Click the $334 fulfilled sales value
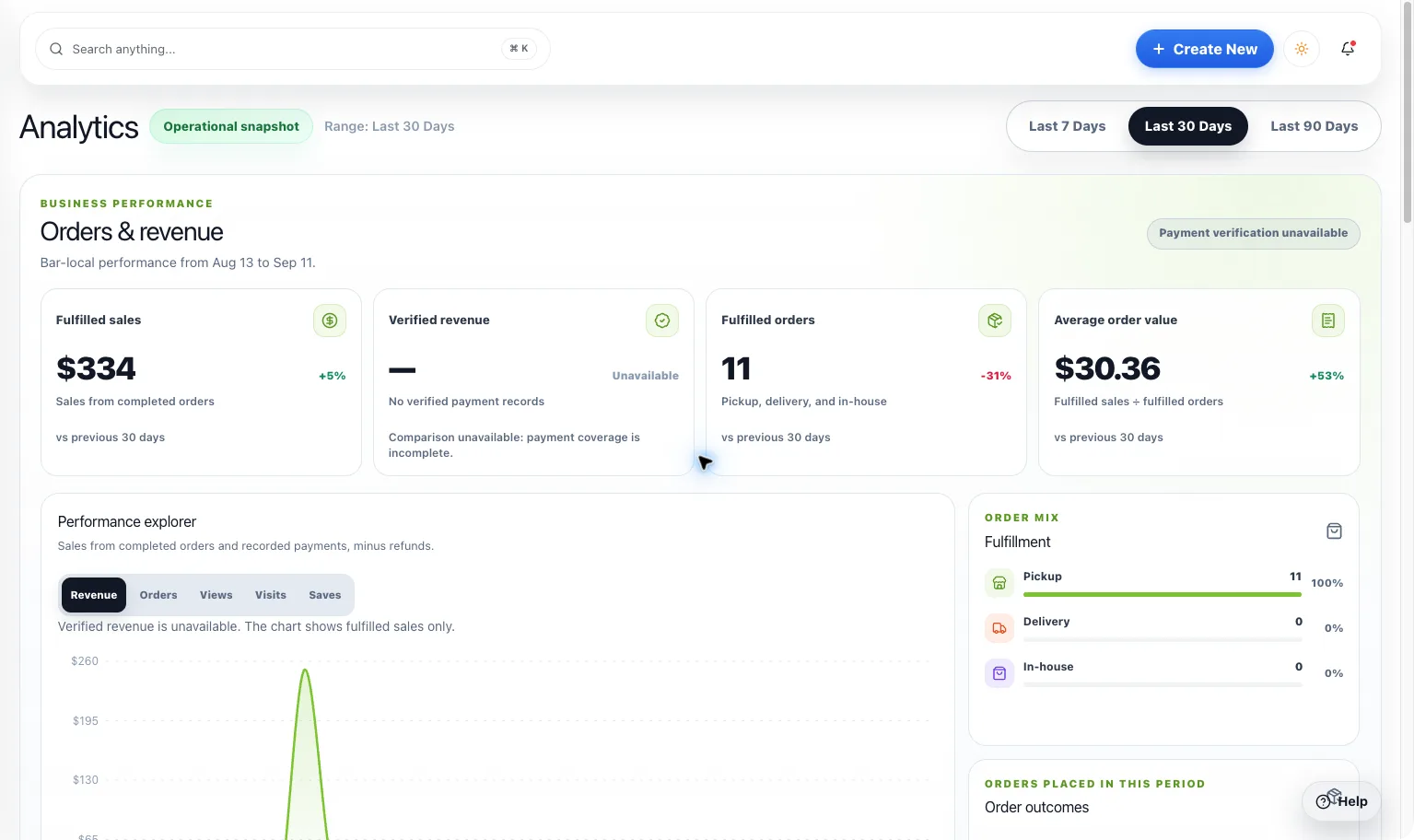The width and height of the screenshot is (1414, 840). point(96,368)
